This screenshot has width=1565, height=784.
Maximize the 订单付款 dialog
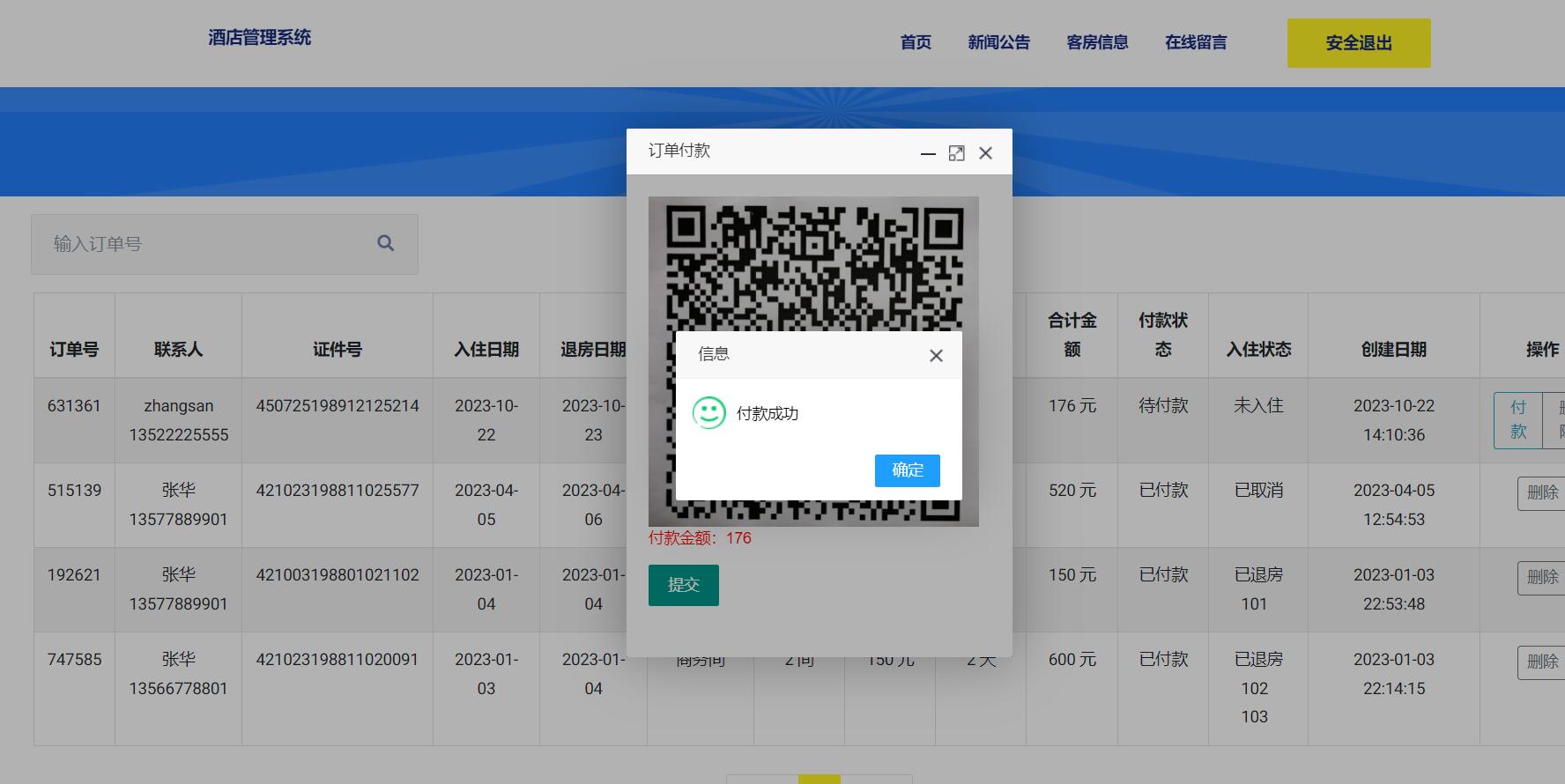pyautogui.click(x=956, y=153)
